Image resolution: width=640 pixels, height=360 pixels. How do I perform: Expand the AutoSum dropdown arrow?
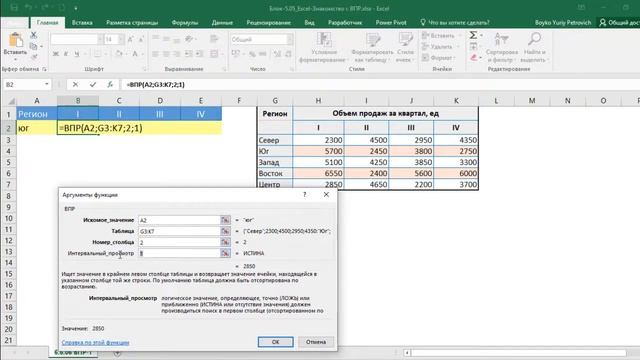click(x=481, y=36)
